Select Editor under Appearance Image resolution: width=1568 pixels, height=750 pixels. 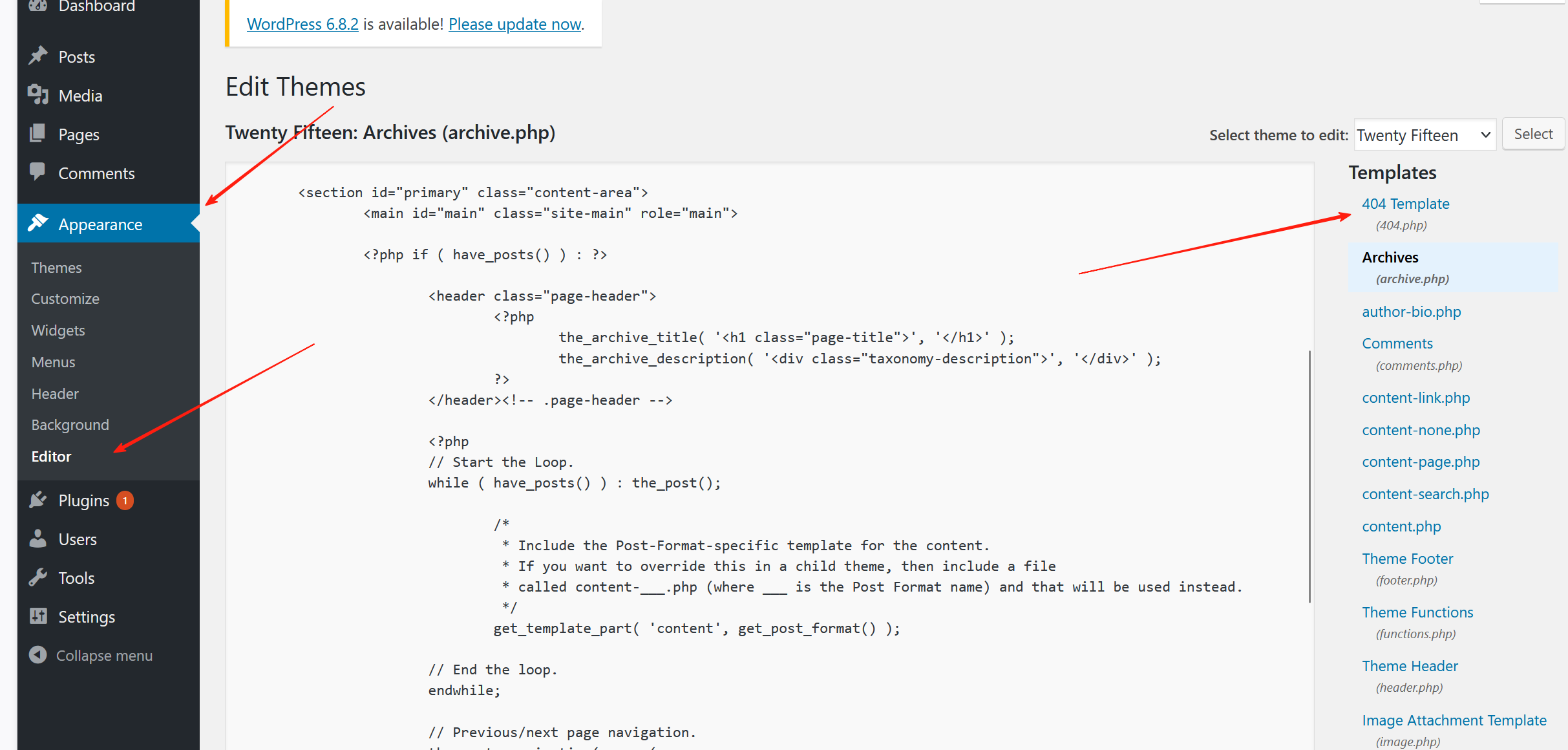point(51,456)
